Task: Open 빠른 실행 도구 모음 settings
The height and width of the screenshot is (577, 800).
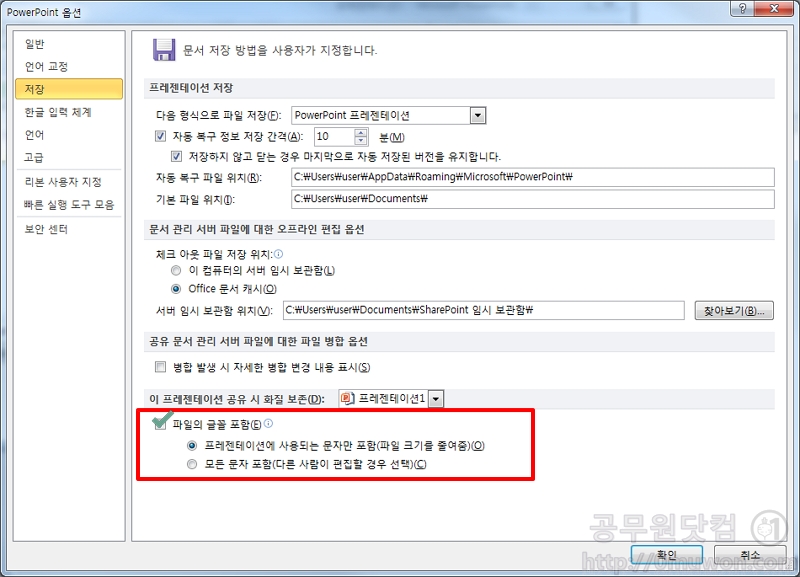Action: point(69,205)
